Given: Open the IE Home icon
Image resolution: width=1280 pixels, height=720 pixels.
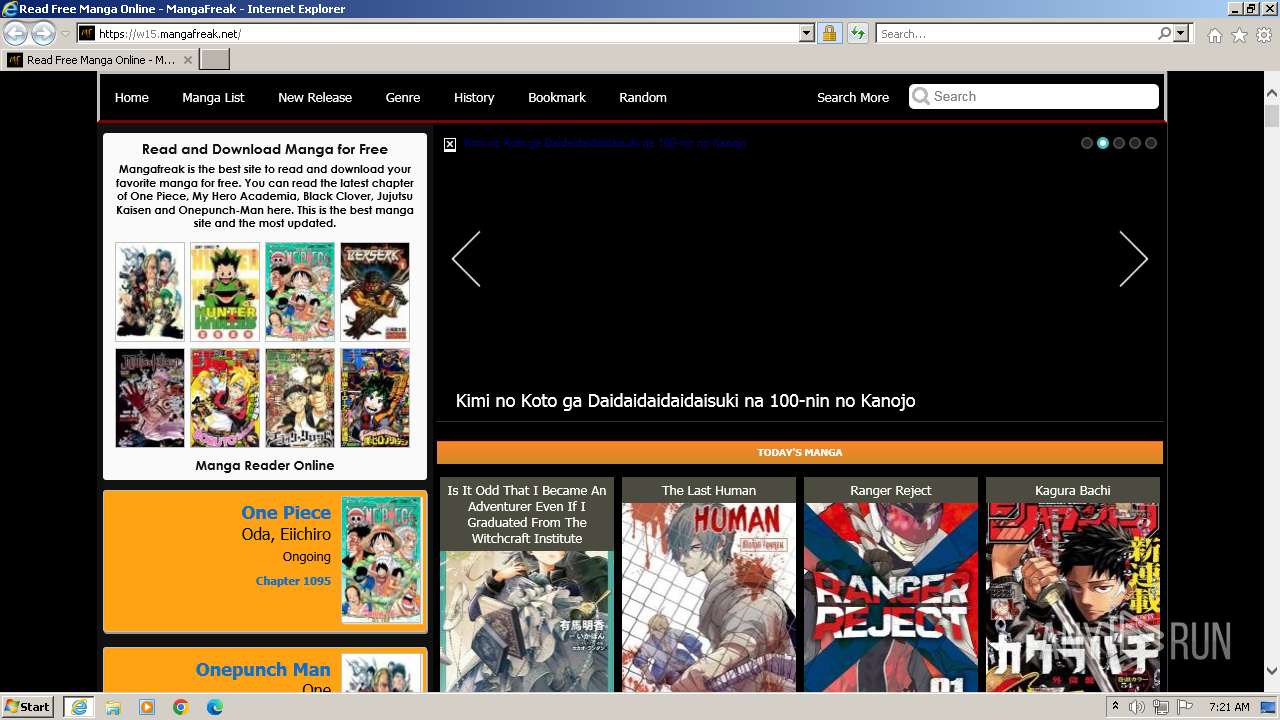Looking at the screenshot, I should pos(1214,35).
